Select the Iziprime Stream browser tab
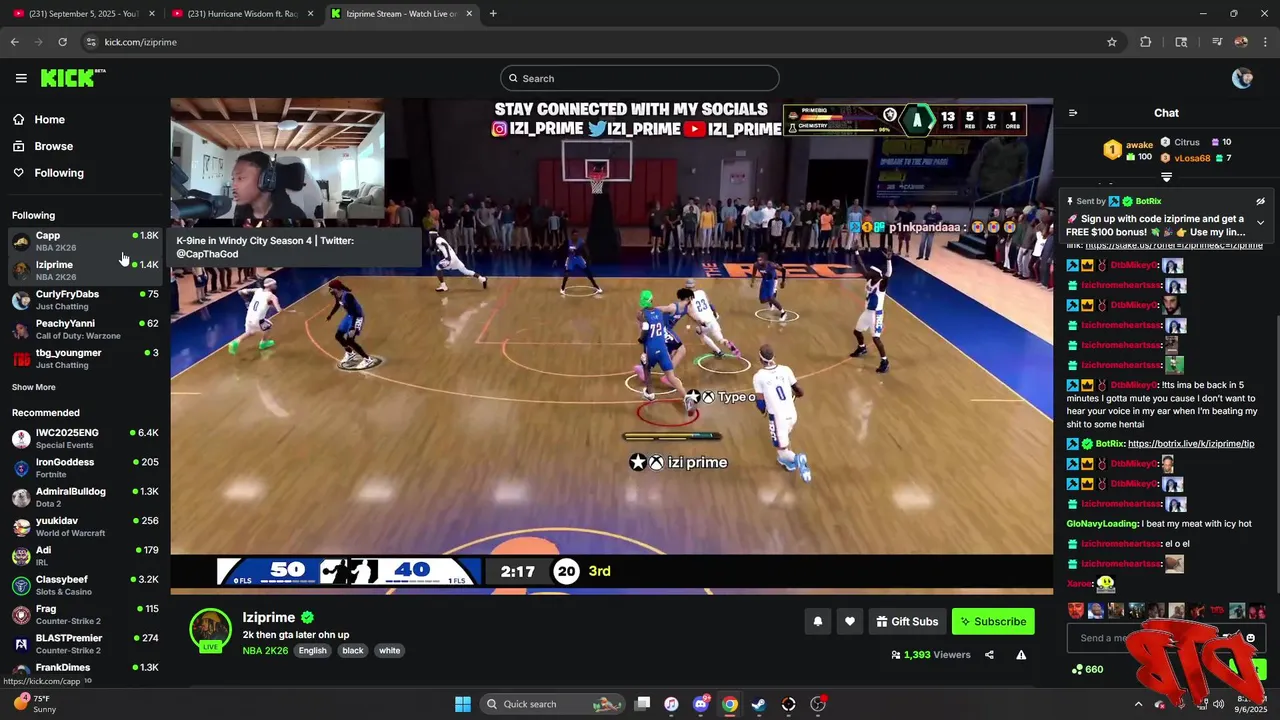The width and height of the screenshot is (1280, 720). 400,14
